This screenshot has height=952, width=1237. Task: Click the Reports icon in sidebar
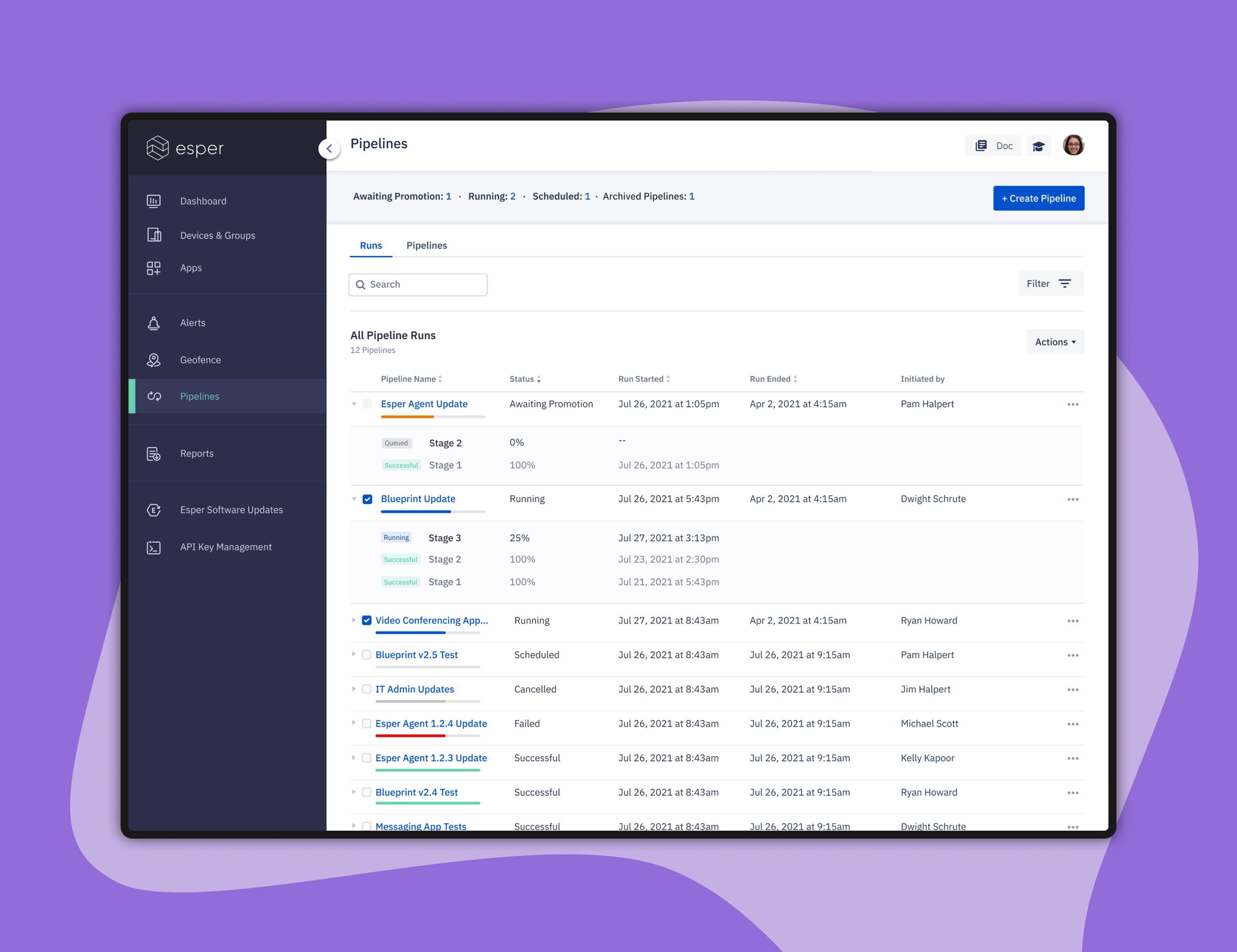(153, 454)
